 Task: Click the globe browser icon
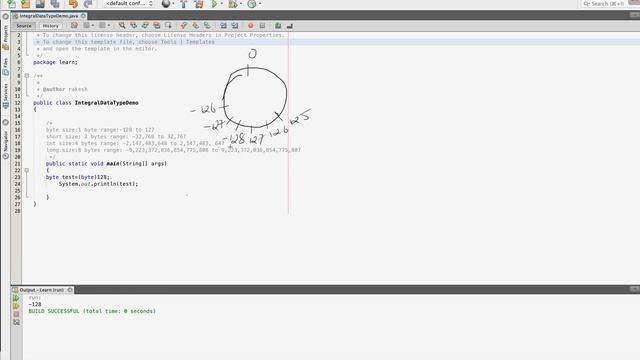(165, 4)
